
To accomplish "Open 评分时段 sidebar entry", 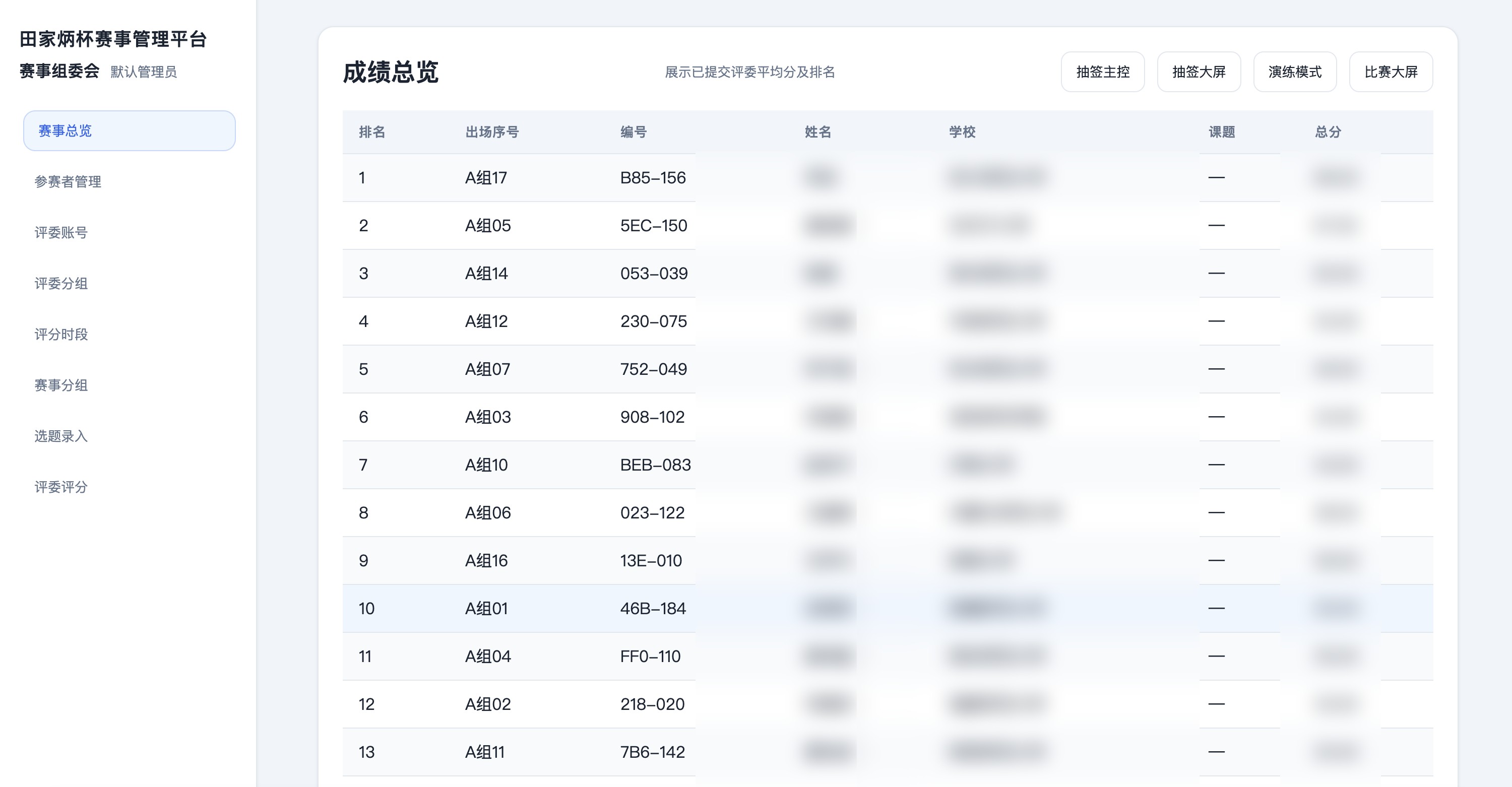I will (61, 334).
